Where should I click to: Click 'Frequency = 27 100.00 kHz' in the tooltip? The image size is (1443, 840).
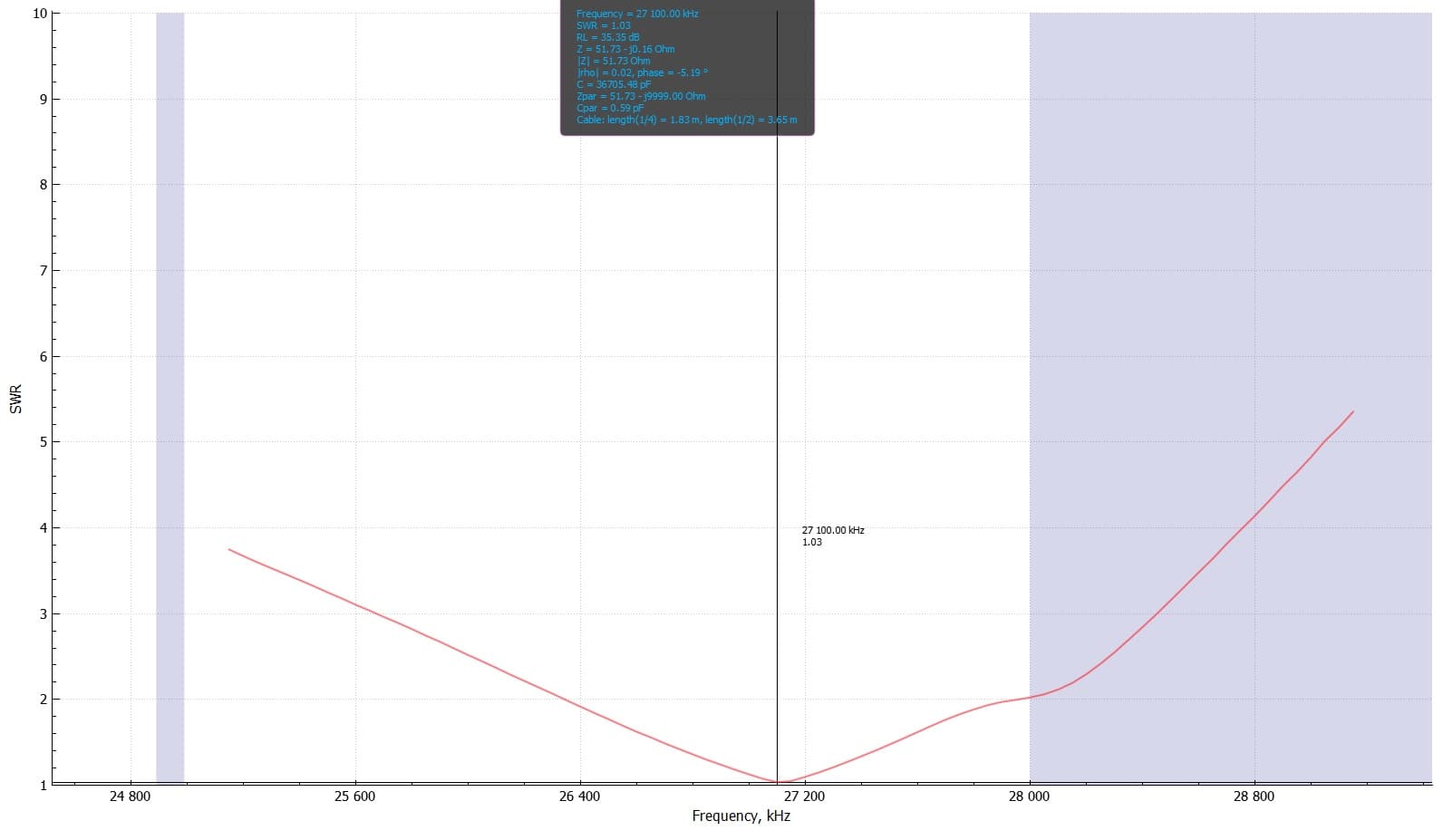pyautogui.click(x=637, y=14)
